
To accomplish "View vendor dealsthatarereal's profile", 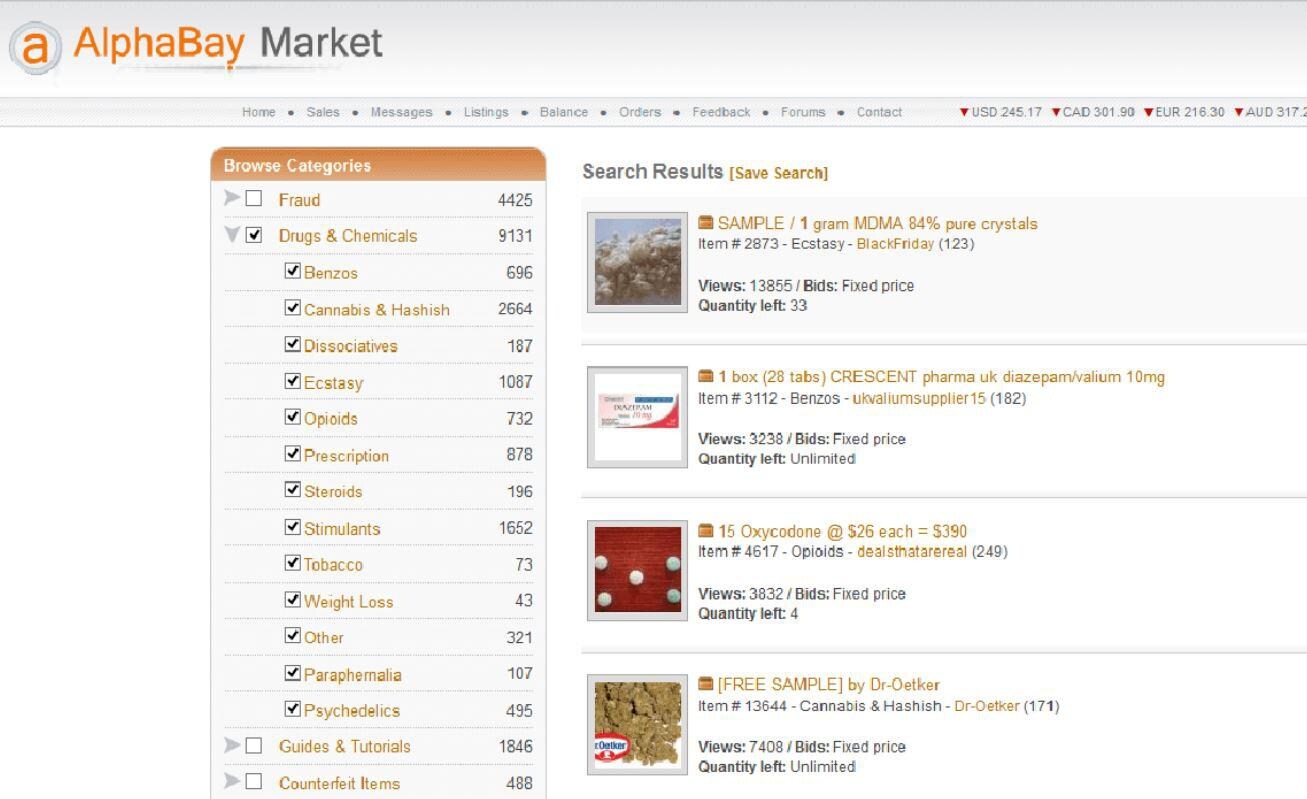I will tap(912, 551).
